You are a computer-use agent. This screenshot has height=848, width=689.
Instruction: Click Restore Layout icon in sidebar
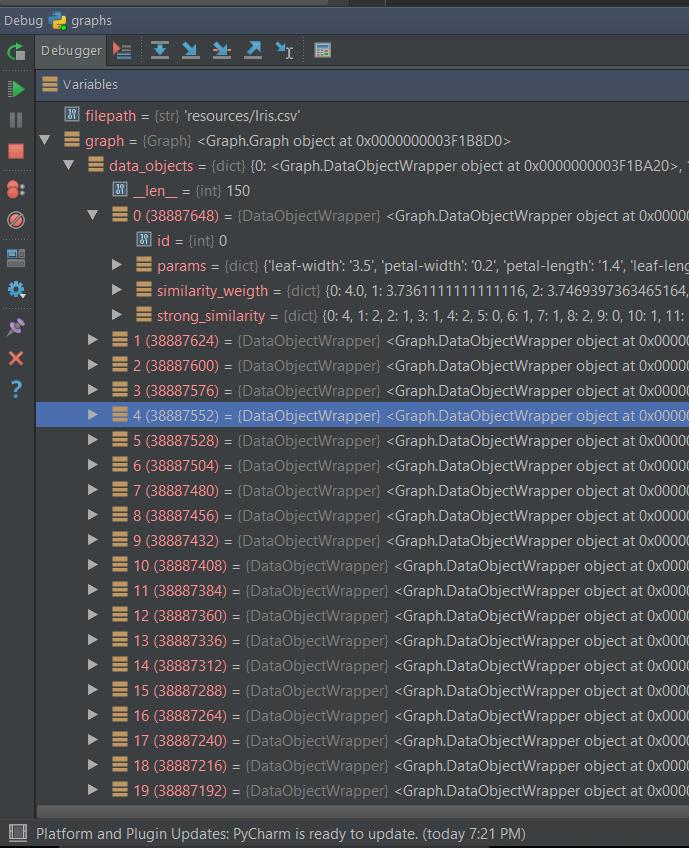16,258
